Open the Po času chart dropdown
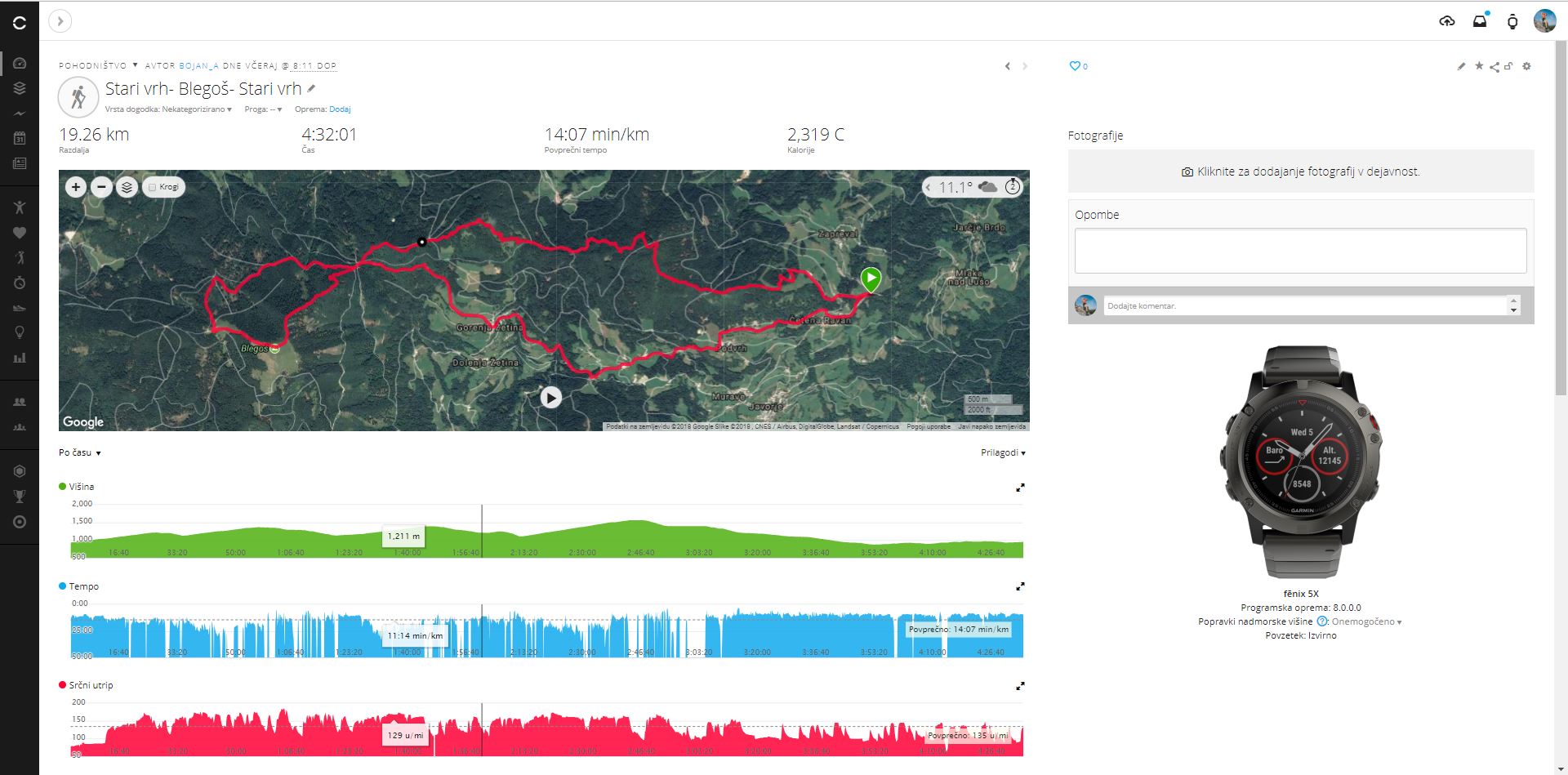This screenshot has width=1568, height=775. (79, 452)
